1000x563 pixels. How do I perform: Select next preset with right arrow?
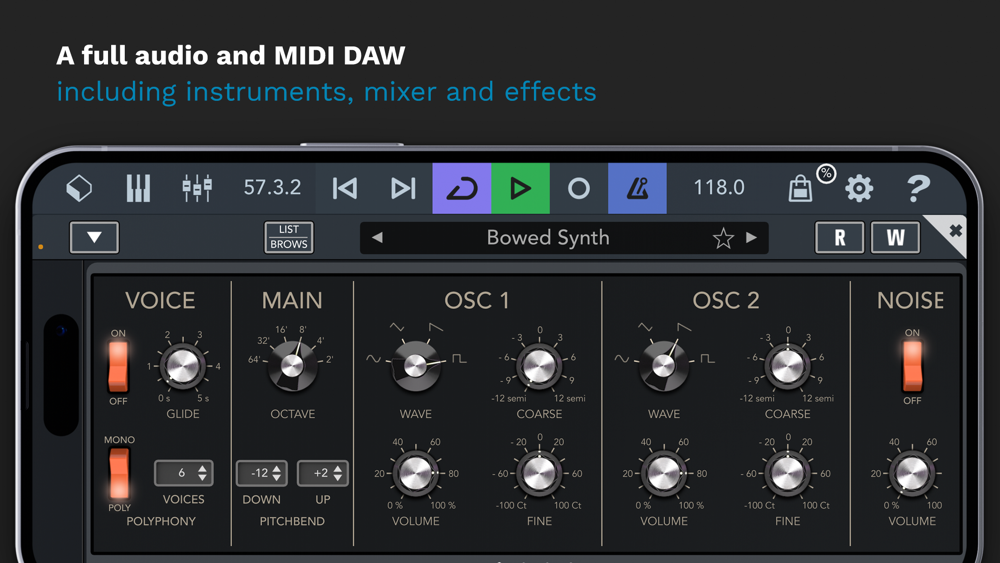click(751, 238)
